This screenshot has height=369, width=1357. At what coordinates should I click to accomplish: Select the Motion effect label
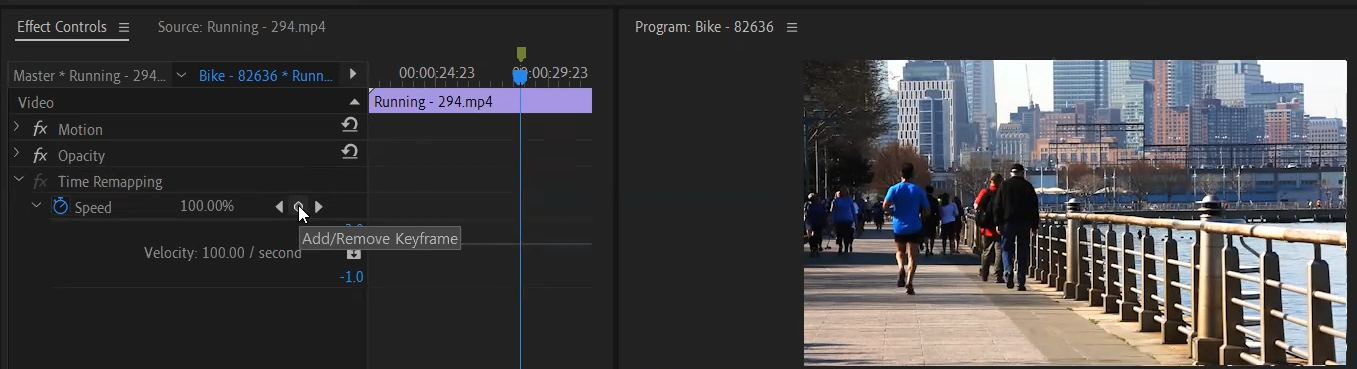click(x=80, y=129)
